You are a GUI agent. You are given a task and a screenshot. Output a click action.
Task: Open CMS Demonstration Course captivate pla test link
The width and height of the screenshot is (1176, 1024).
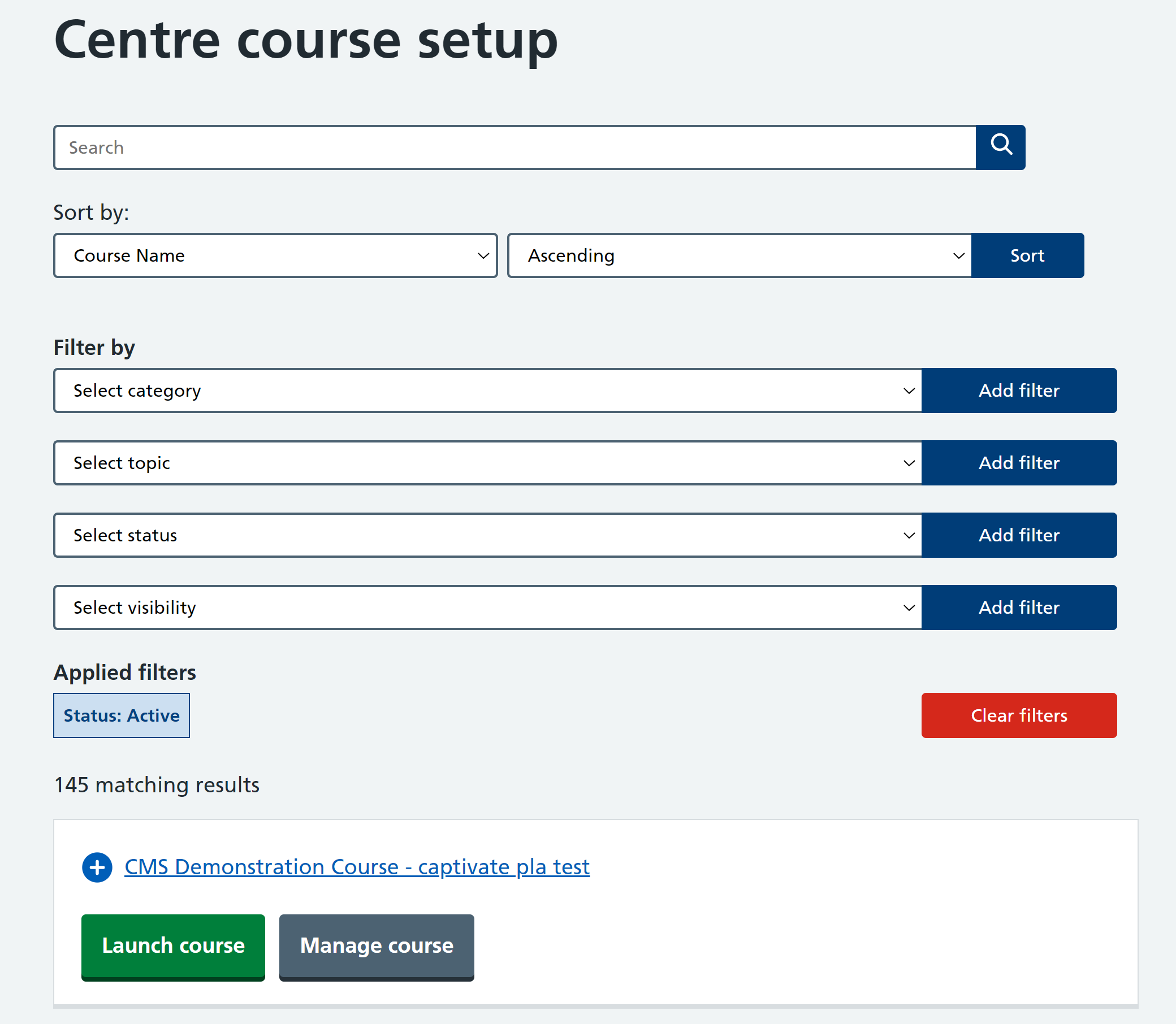click(357, 867)
